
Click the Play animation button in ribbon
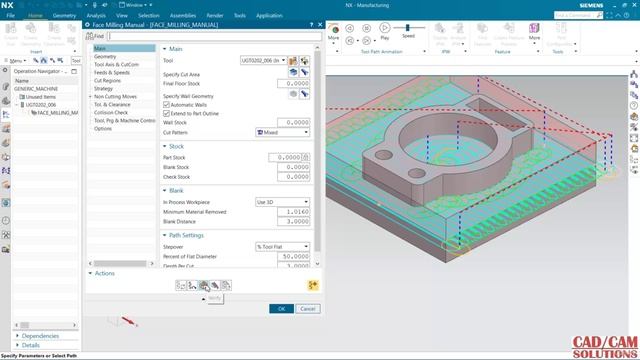tap(384, 28)
